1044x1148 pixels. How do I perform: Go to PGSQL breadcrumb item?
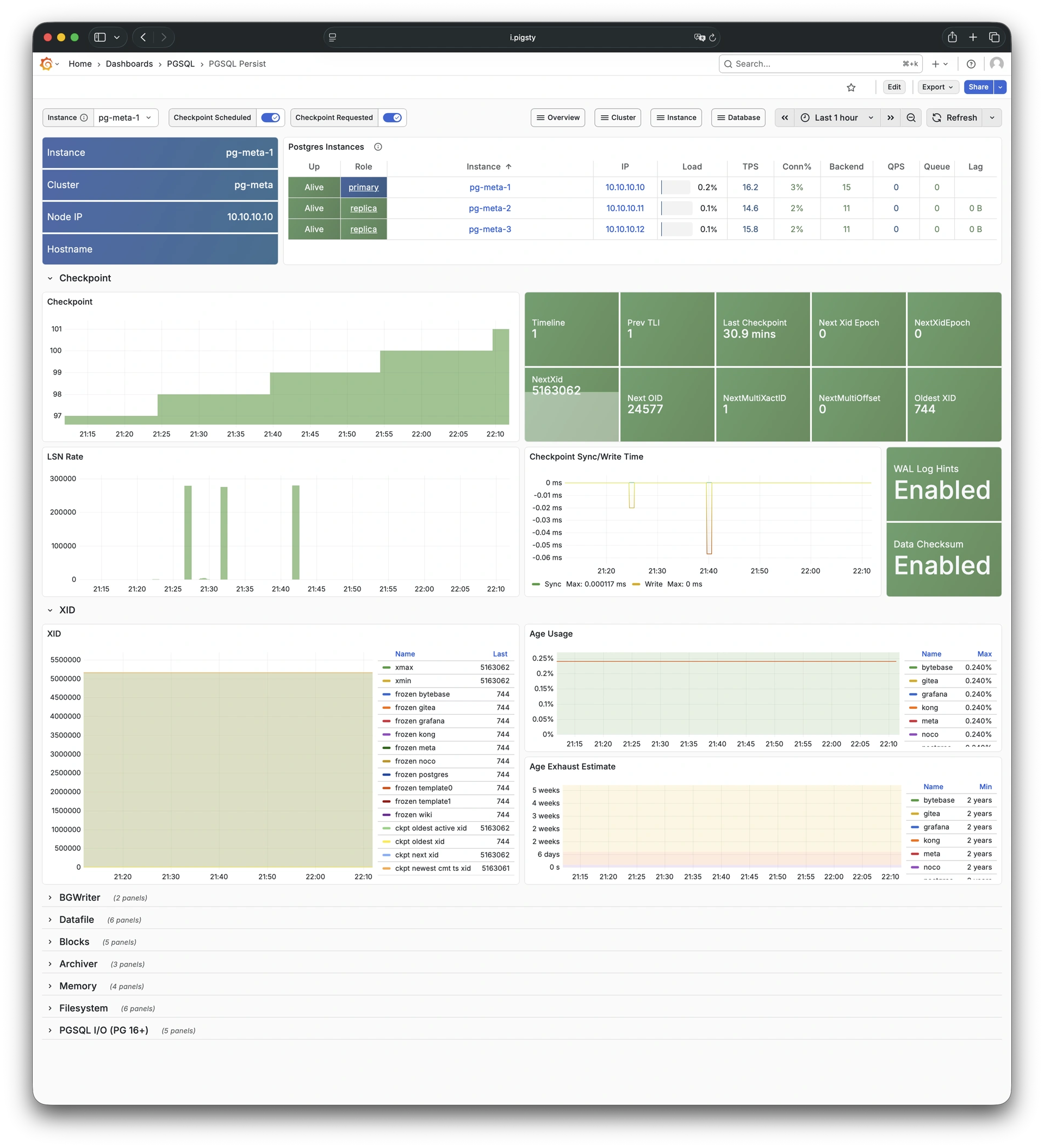(181, 64)
